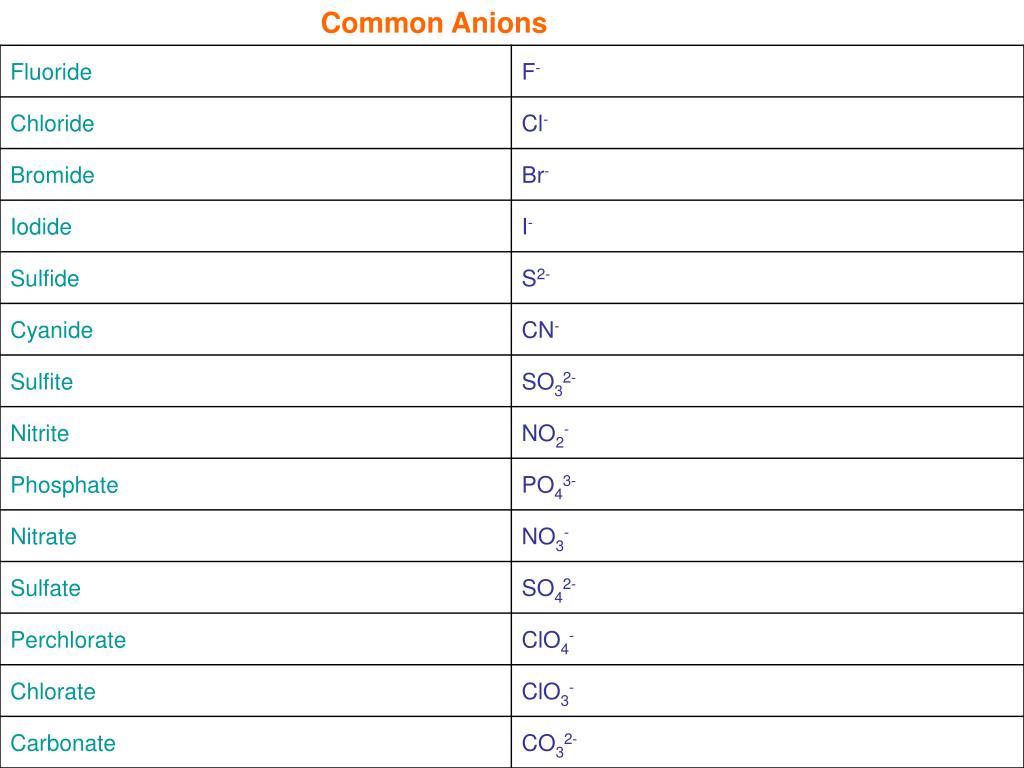Select the Fluoride name cell
The width and height of the screenshot is (1024, 768).
(255, 71)
